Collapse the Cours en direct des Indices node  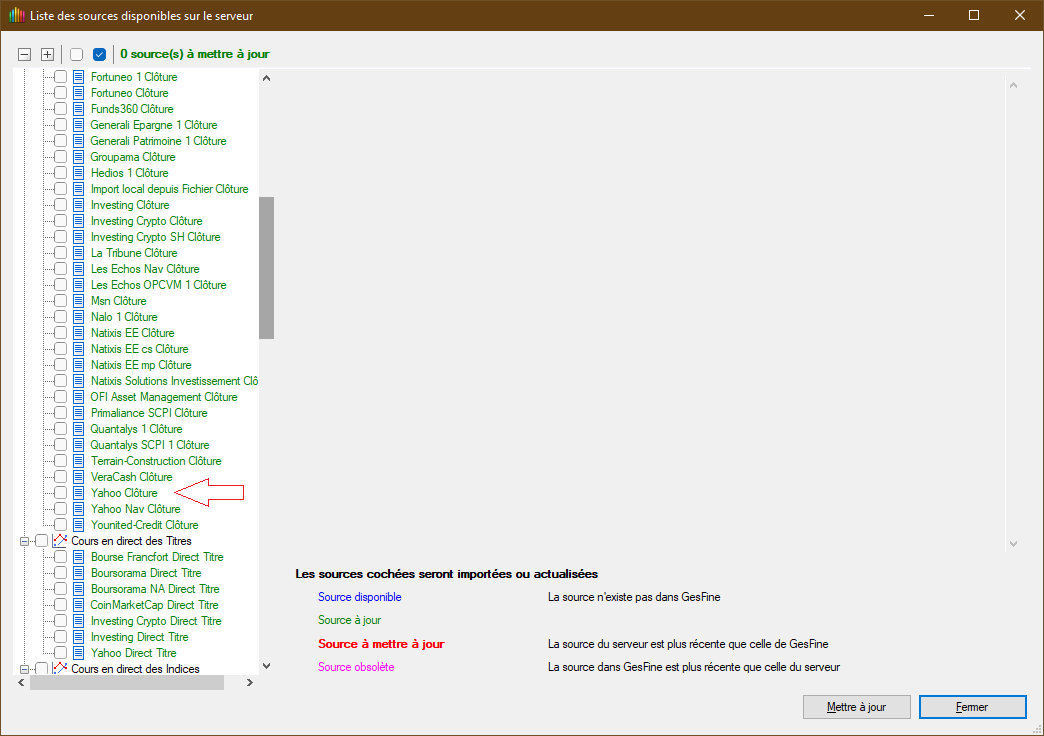(x=24, y=669)
